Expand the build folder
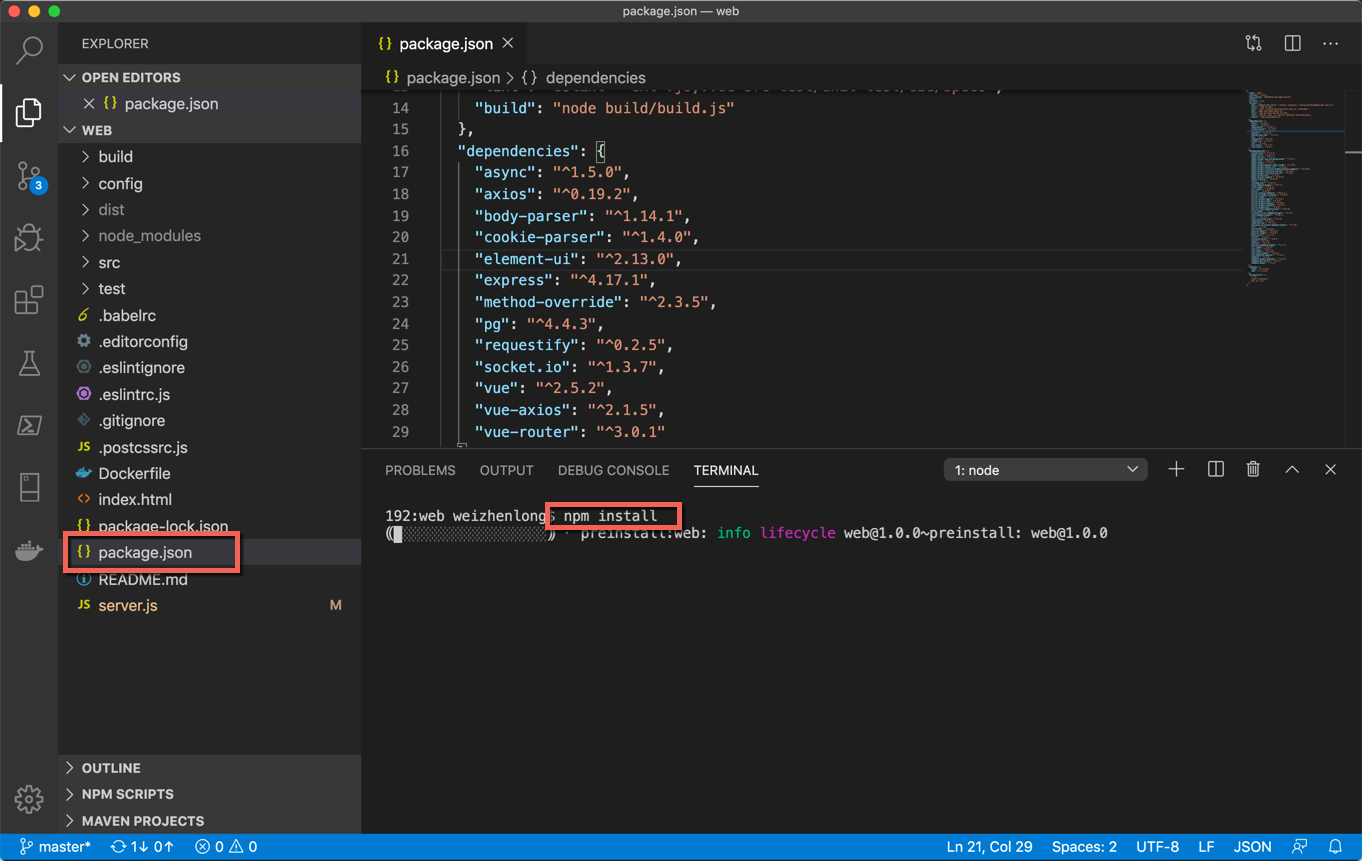This screenshot has height=861, width=1362. click(x=210, y=156)
